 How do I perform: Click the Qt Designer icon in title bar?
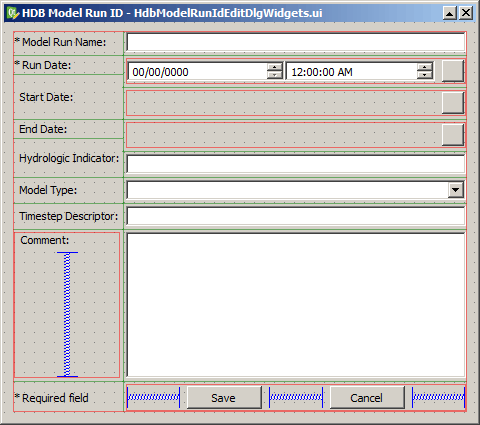[13, 13]
